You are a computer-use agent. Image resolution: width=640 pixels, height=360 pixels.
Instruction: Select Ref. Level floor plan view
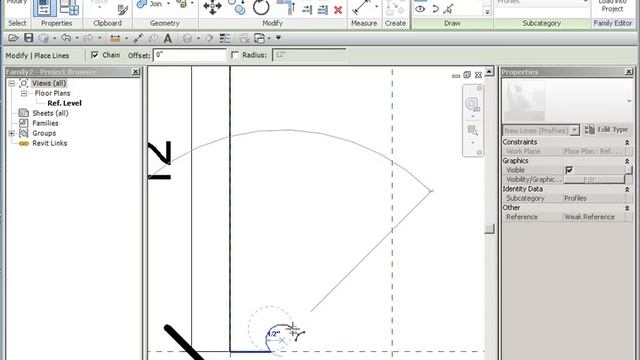64,103
